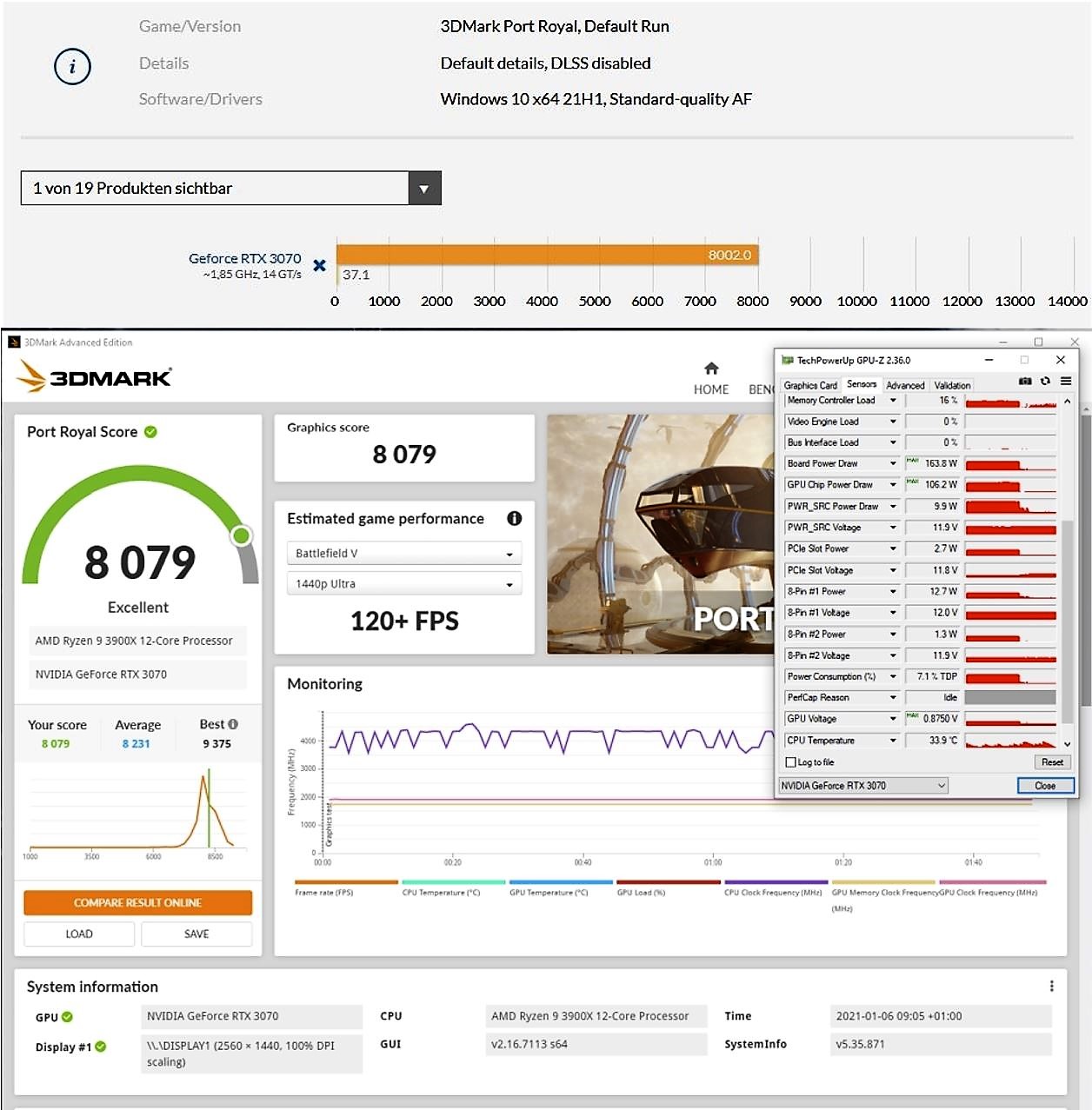1092x1110 pixels.
Task: Click the GPU Chip Power Draw MAX indicator
Action: pos(912,482)
